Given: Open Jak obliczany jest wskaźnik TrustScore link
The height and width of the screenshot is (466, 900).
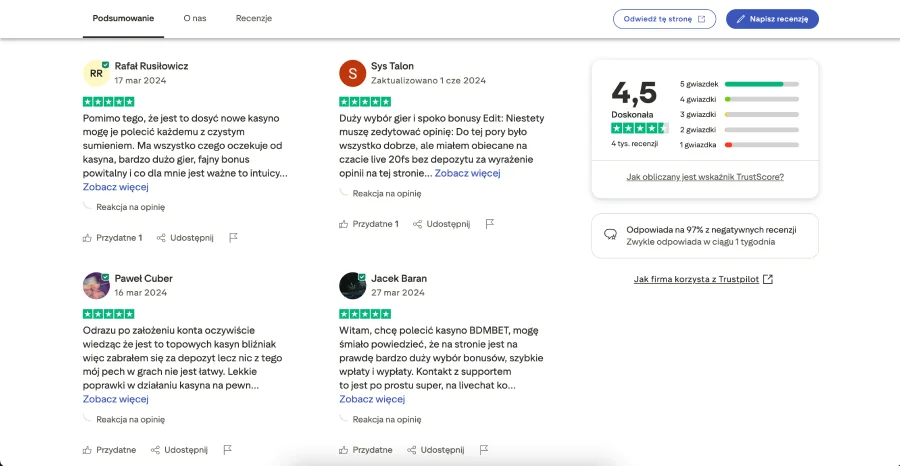Looking at the screenshot, I should click(x=705, y=177).
